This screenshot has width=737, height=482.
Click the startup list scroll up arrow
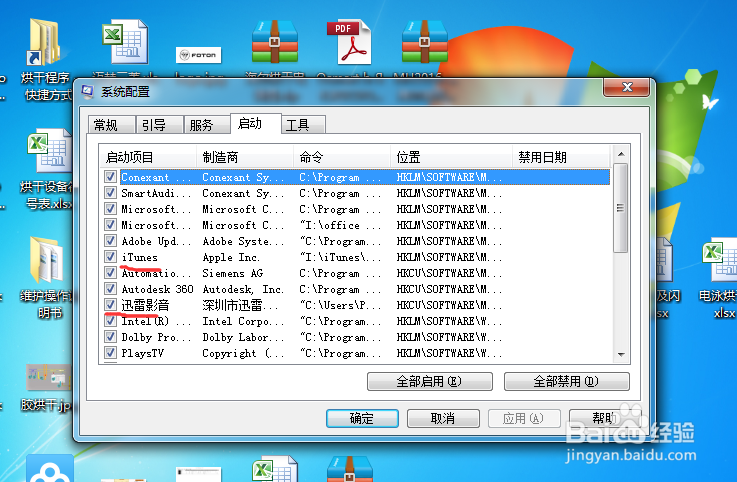pyautogui.click(x=621, y=154)
